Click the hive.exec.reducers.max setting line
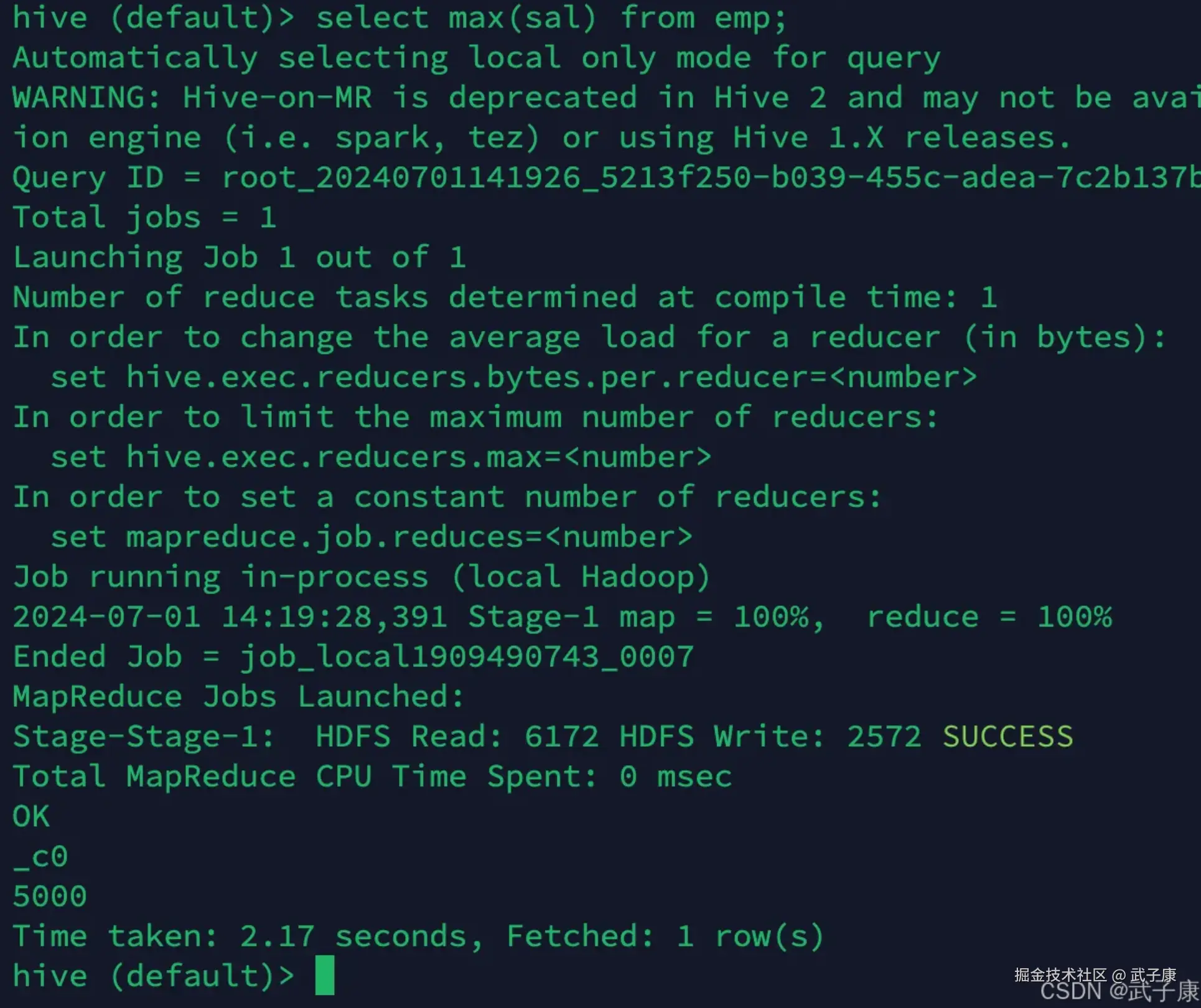Viewport: 1201px width, 1008px height. [x=380, y=457]
